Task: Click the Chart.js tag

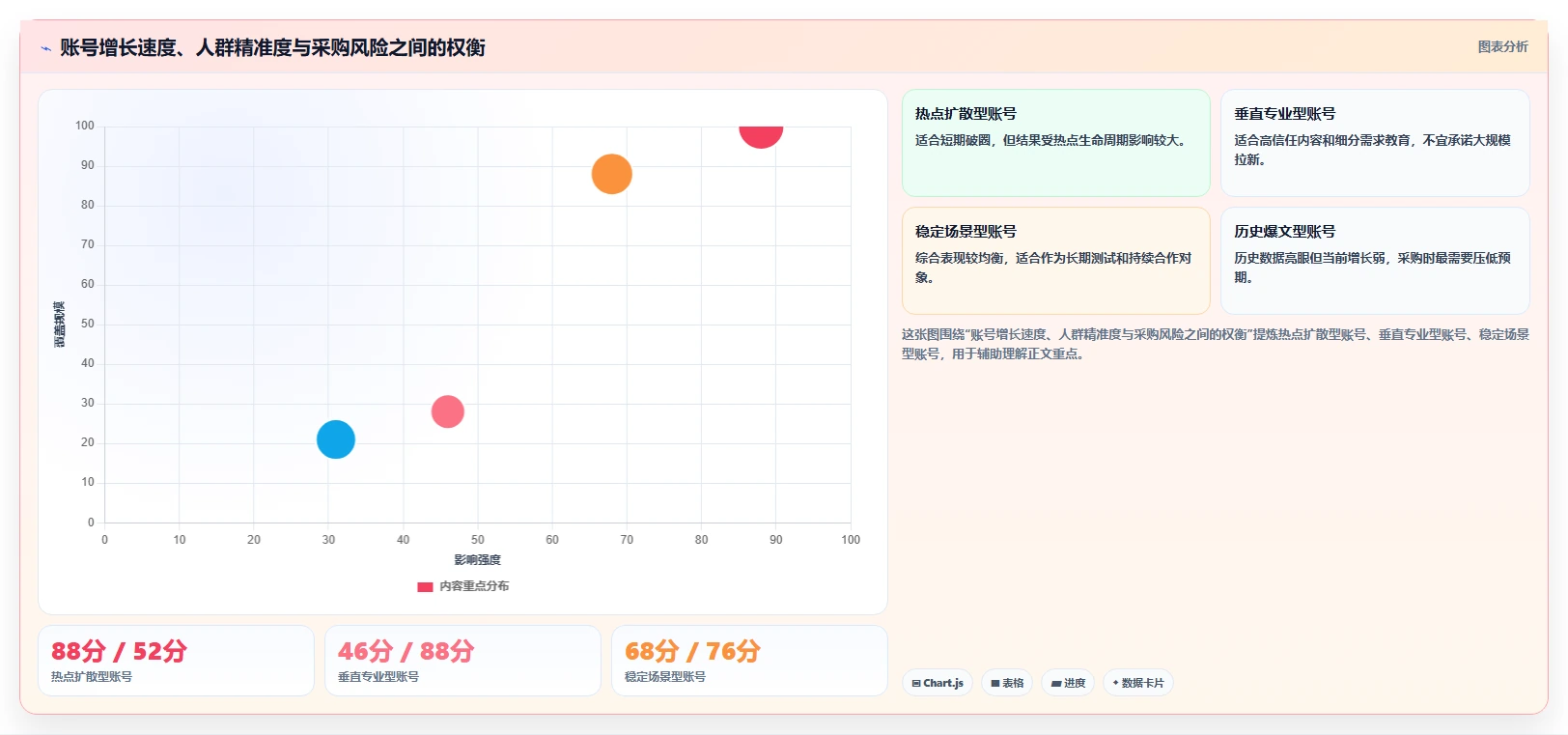Action: [938, 683]
